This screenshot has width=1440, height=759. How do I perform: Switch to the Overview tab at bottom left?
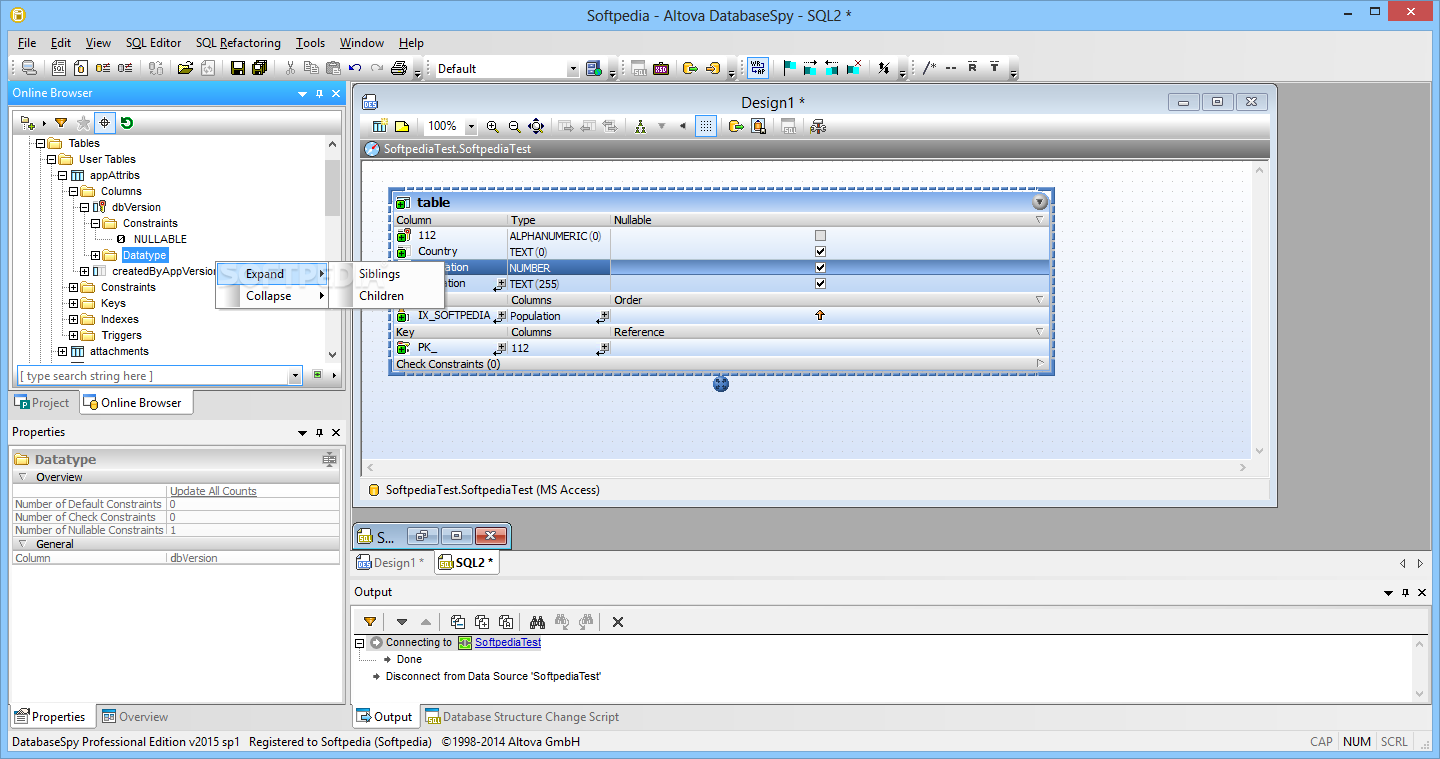point(134,717)
